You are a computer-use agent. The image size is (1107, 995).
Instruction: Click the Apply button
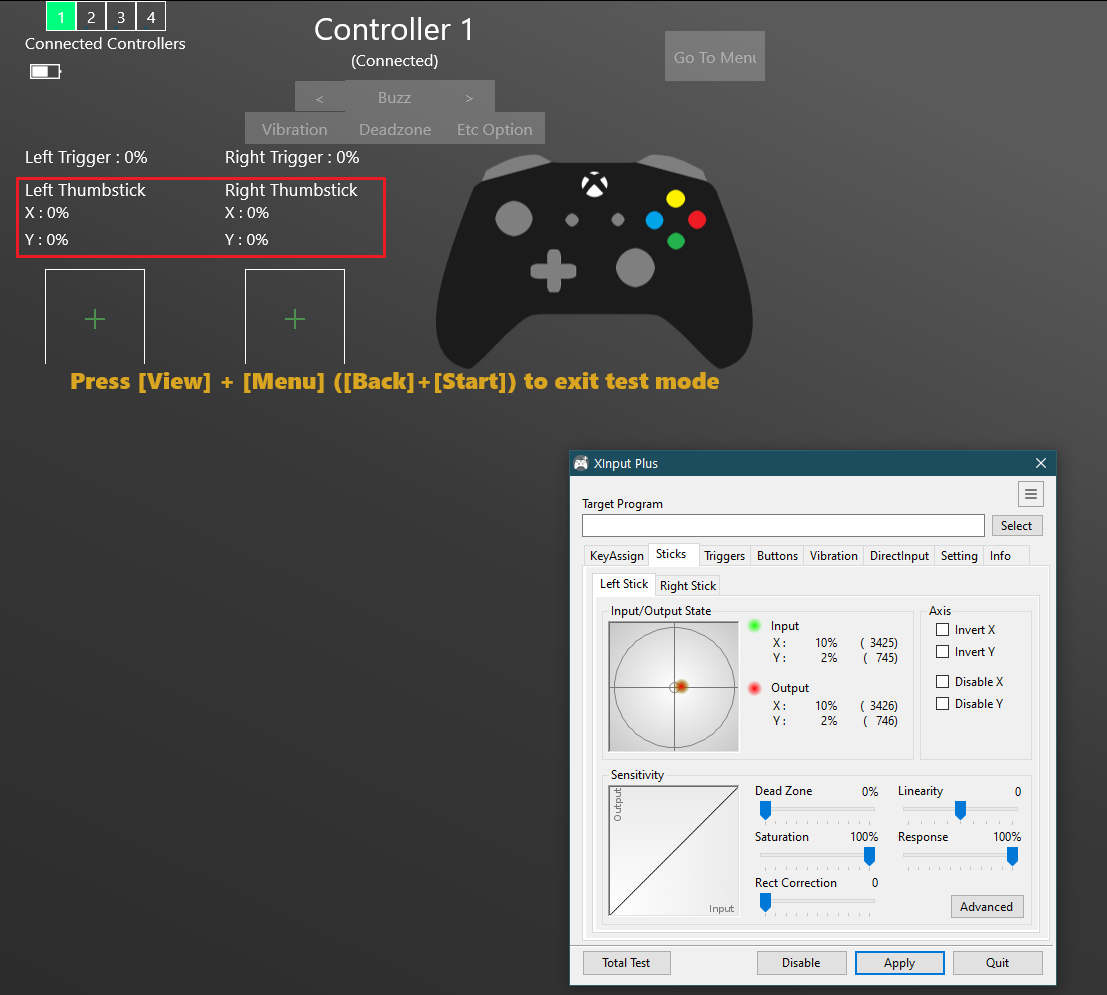click(x=899, y=963)
